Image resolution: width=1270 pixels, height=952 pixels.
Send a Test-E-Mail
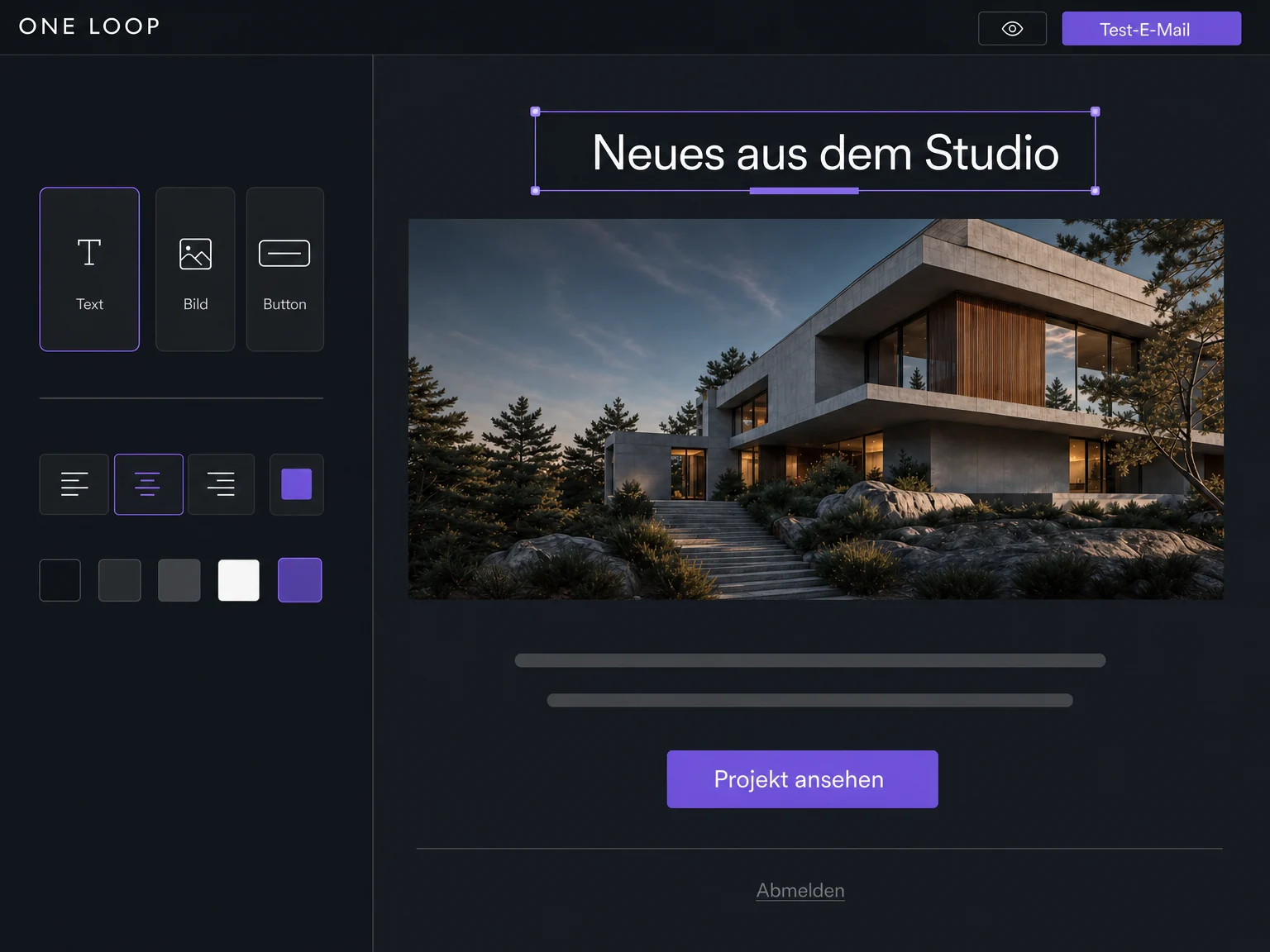click(x=1151, y=29)
